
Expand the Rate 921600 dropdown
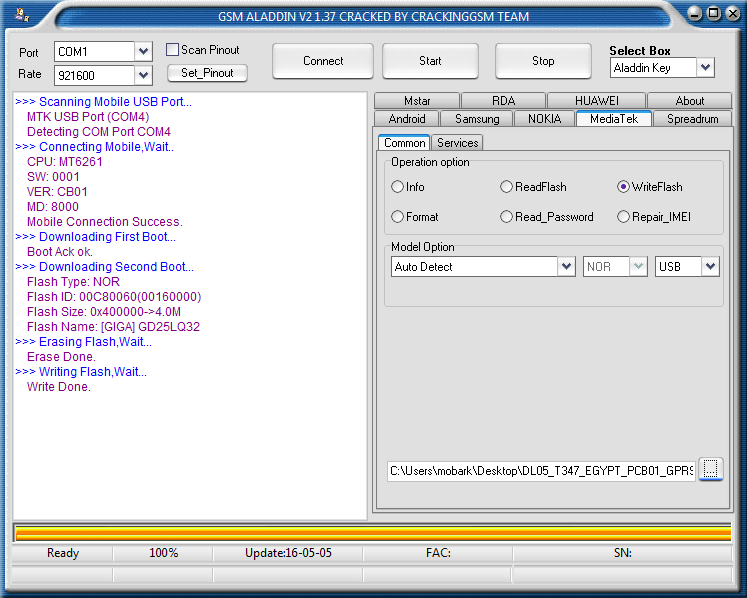[x=143, y=75]
